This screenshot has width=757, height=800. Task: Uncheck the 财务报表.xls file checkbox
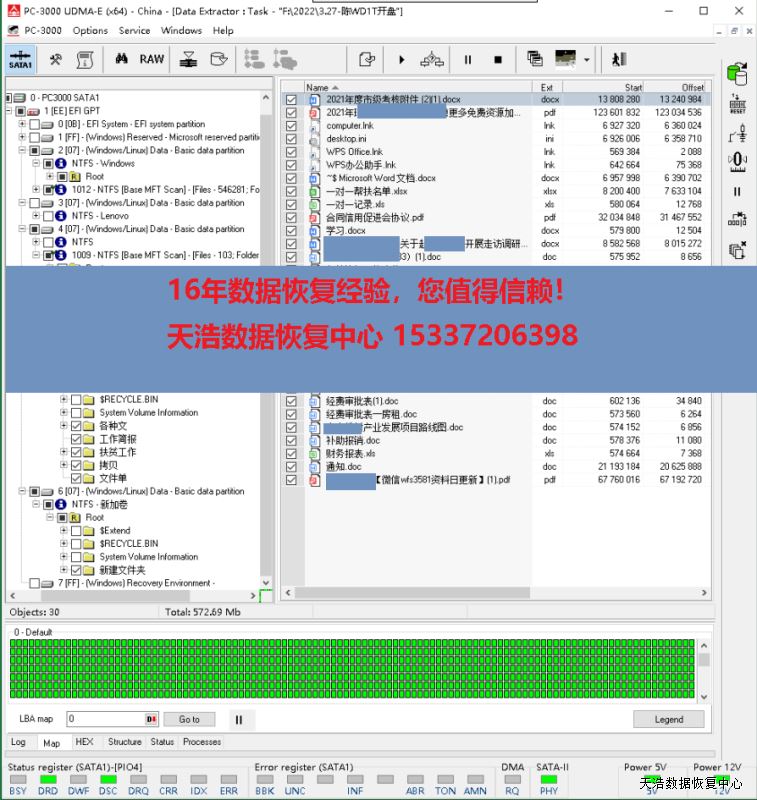291,453
